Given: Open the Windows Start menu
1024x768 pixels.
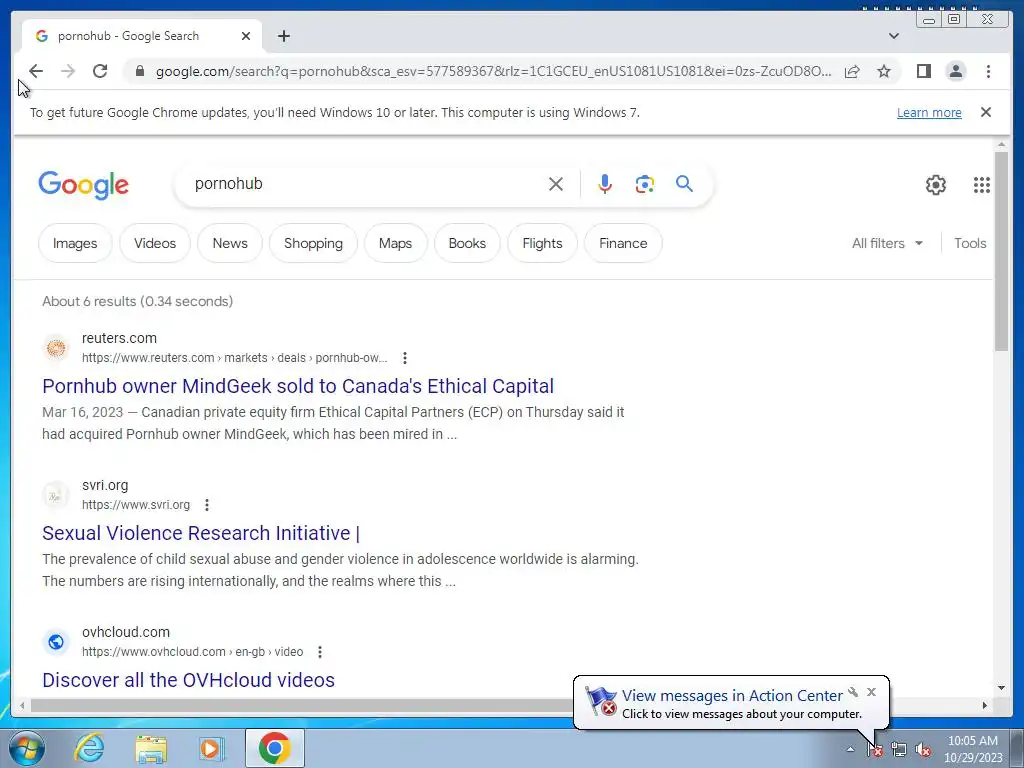Looking at the screenshot, I should (x=26, y=748).
